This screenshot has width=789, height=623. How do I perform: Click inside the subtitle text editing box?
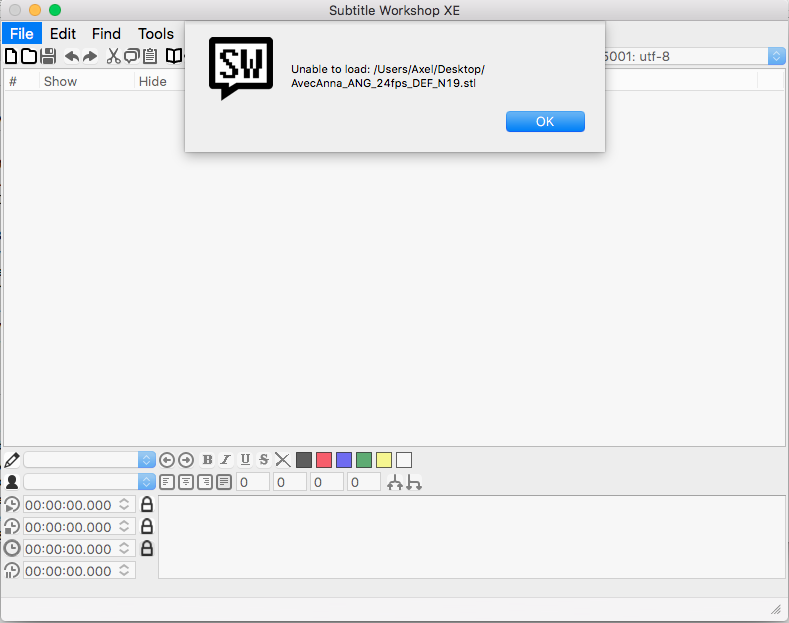(x=471, y=537)
